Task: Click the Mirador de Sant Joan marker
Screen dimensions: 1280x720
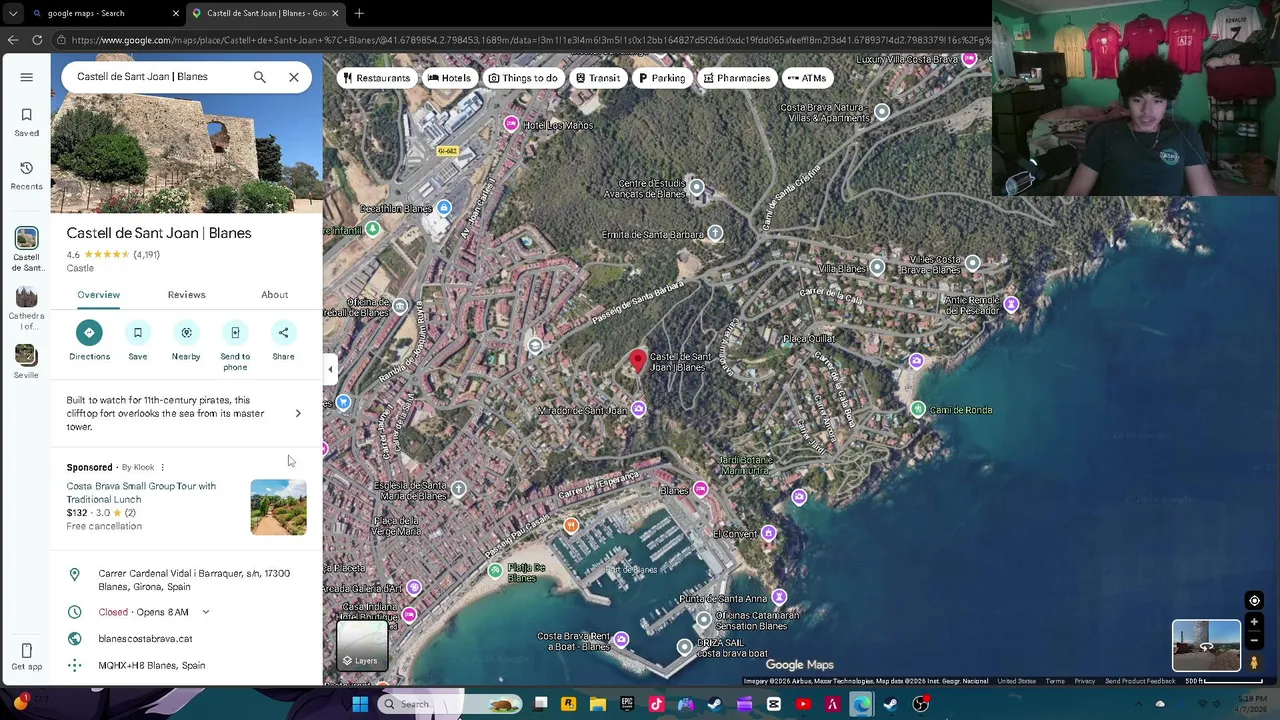Action: [638, 409]
